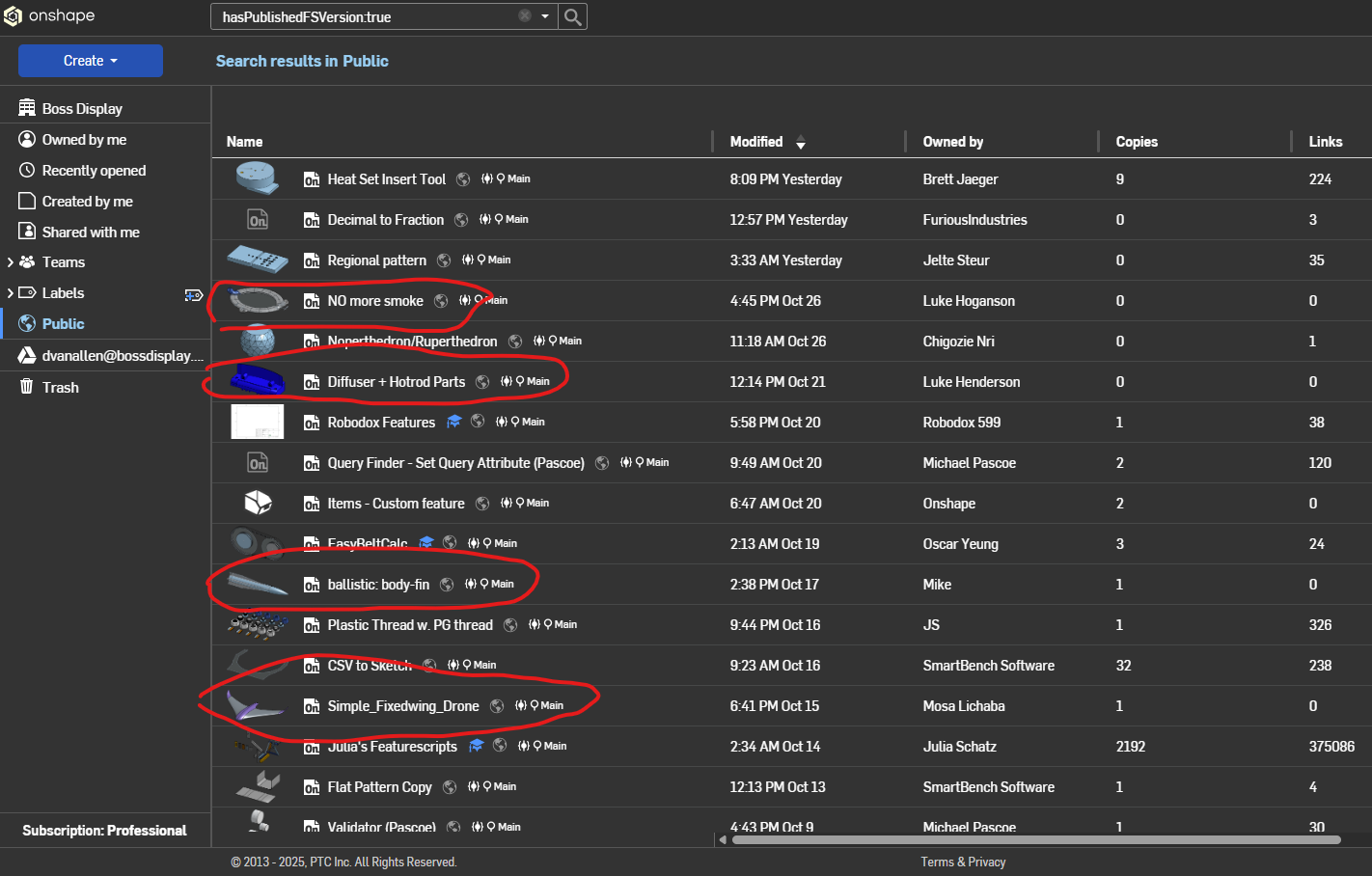Sort by the Name column header

tap(245, 142)
